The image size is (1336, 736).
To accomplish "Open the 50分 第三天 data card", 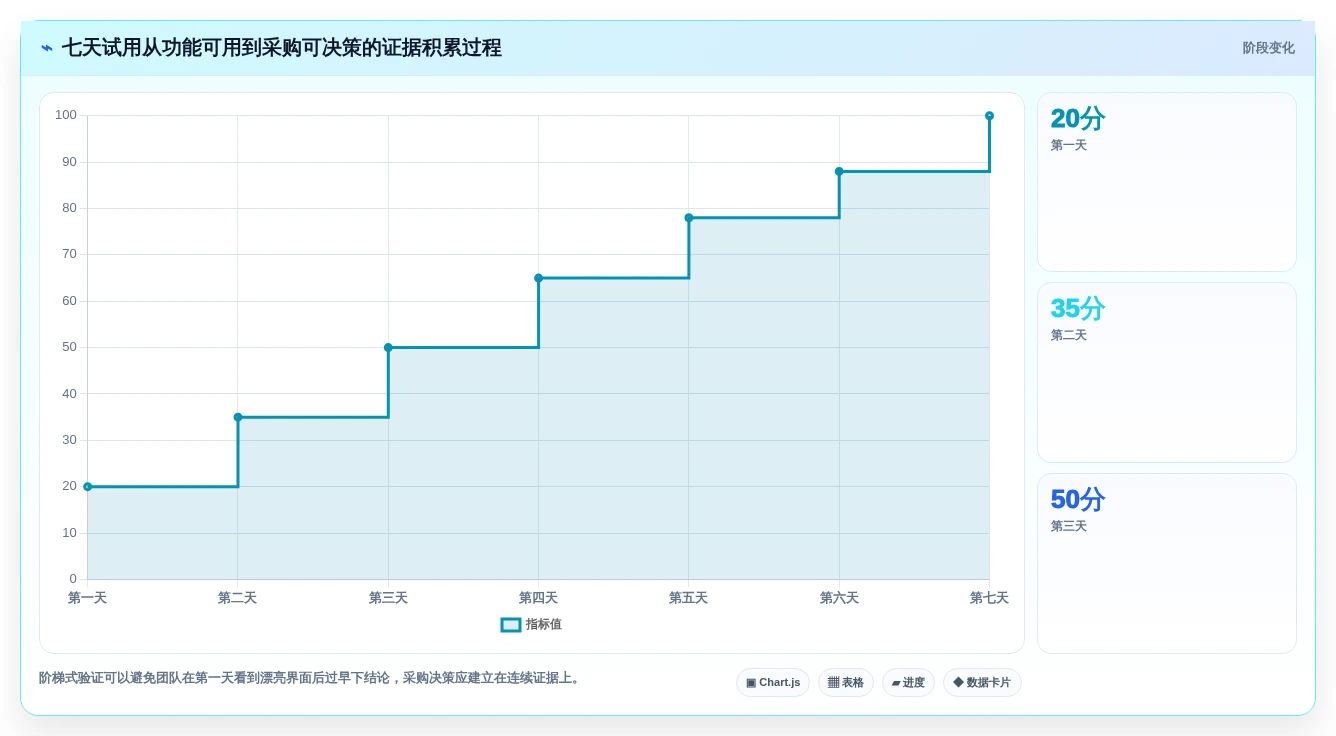I will [x=1167, y=563].
